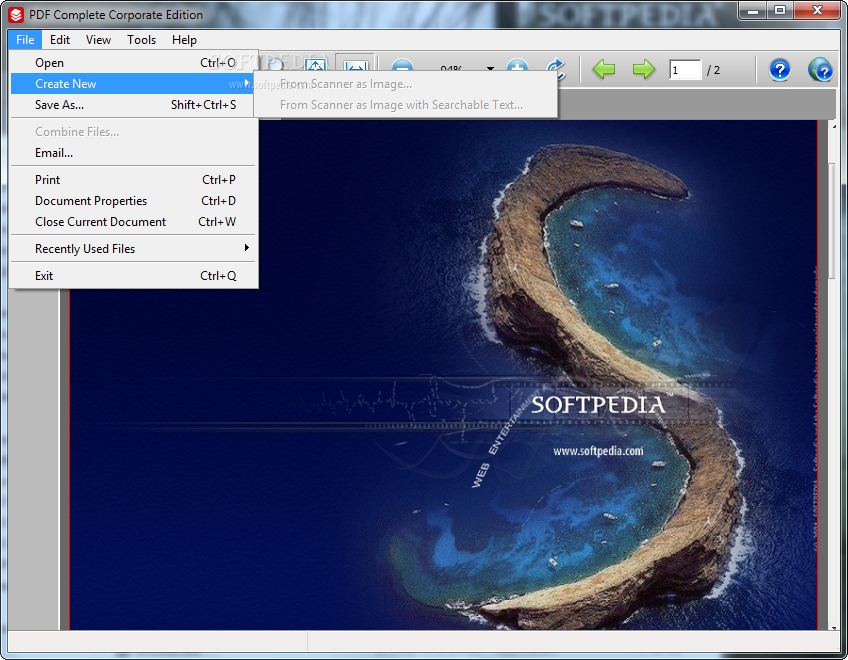
Task: Go to previous page with left green arrow
Action: (604, 69)
